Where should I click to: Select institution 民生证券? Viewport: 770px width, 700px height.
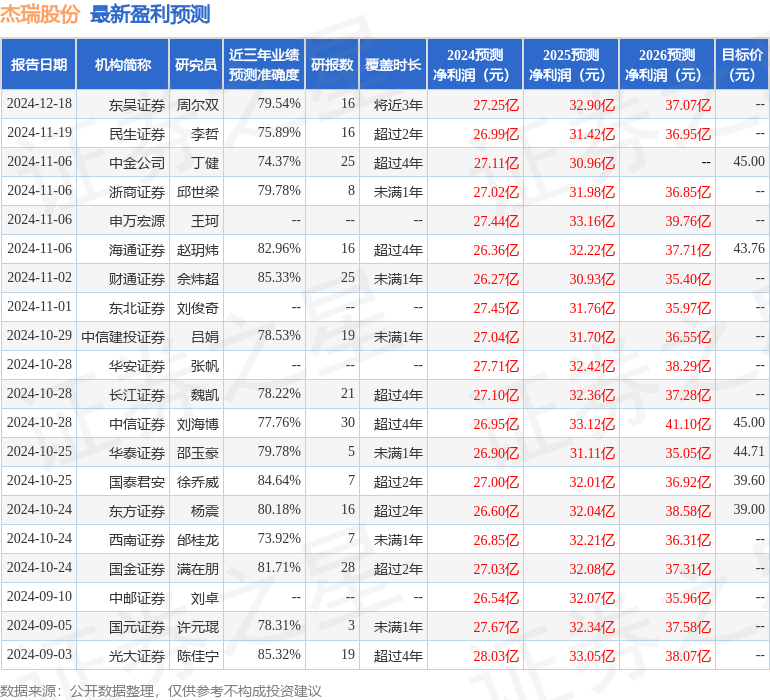137,134
